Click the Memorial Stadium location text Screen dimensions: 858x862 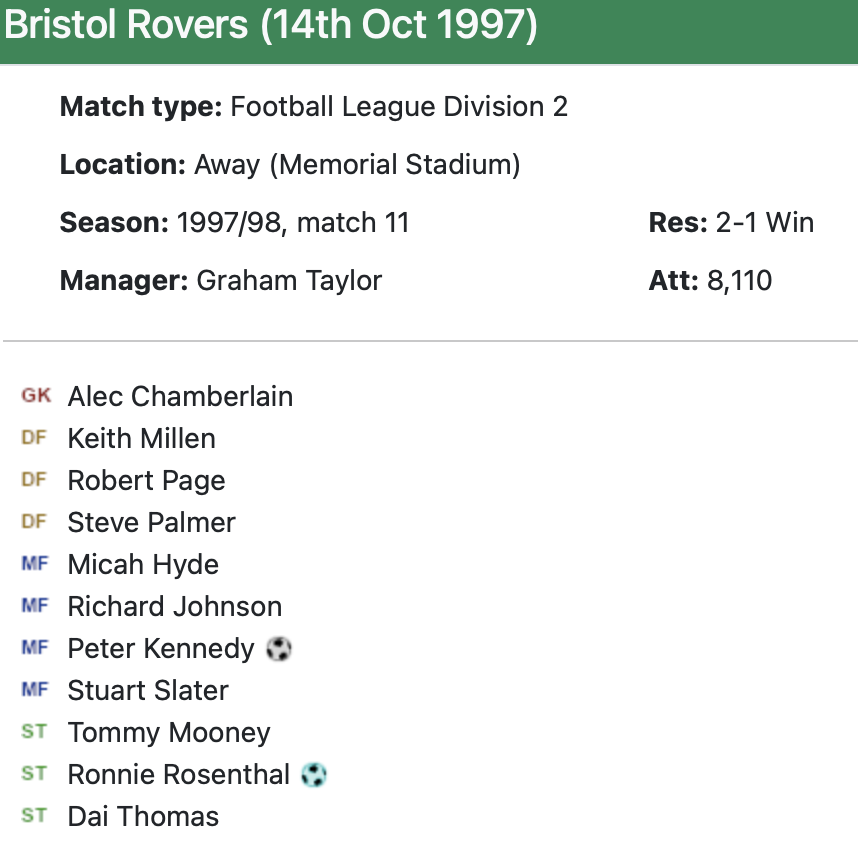point(400,164)
